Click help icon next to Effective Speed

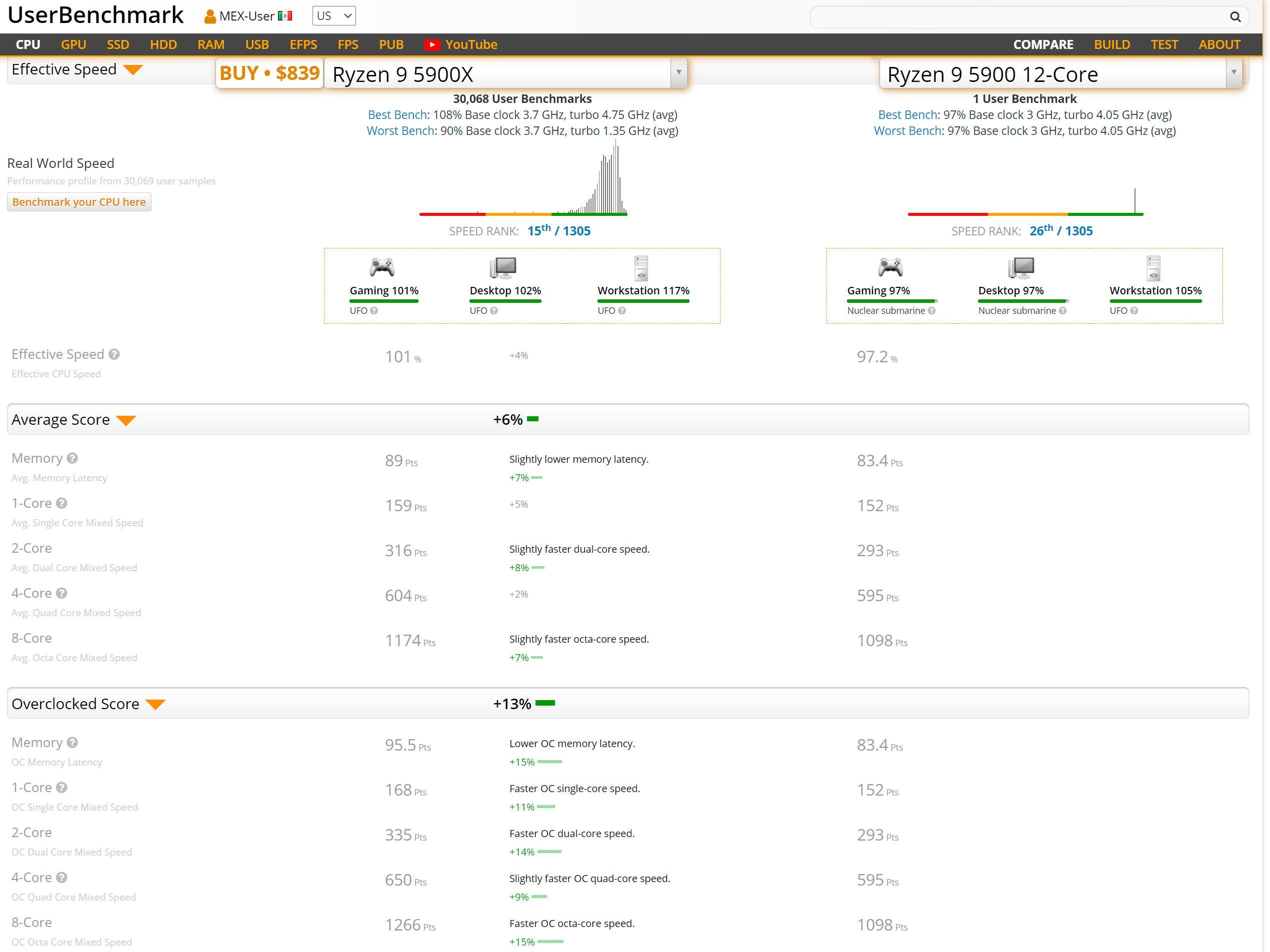114,355
